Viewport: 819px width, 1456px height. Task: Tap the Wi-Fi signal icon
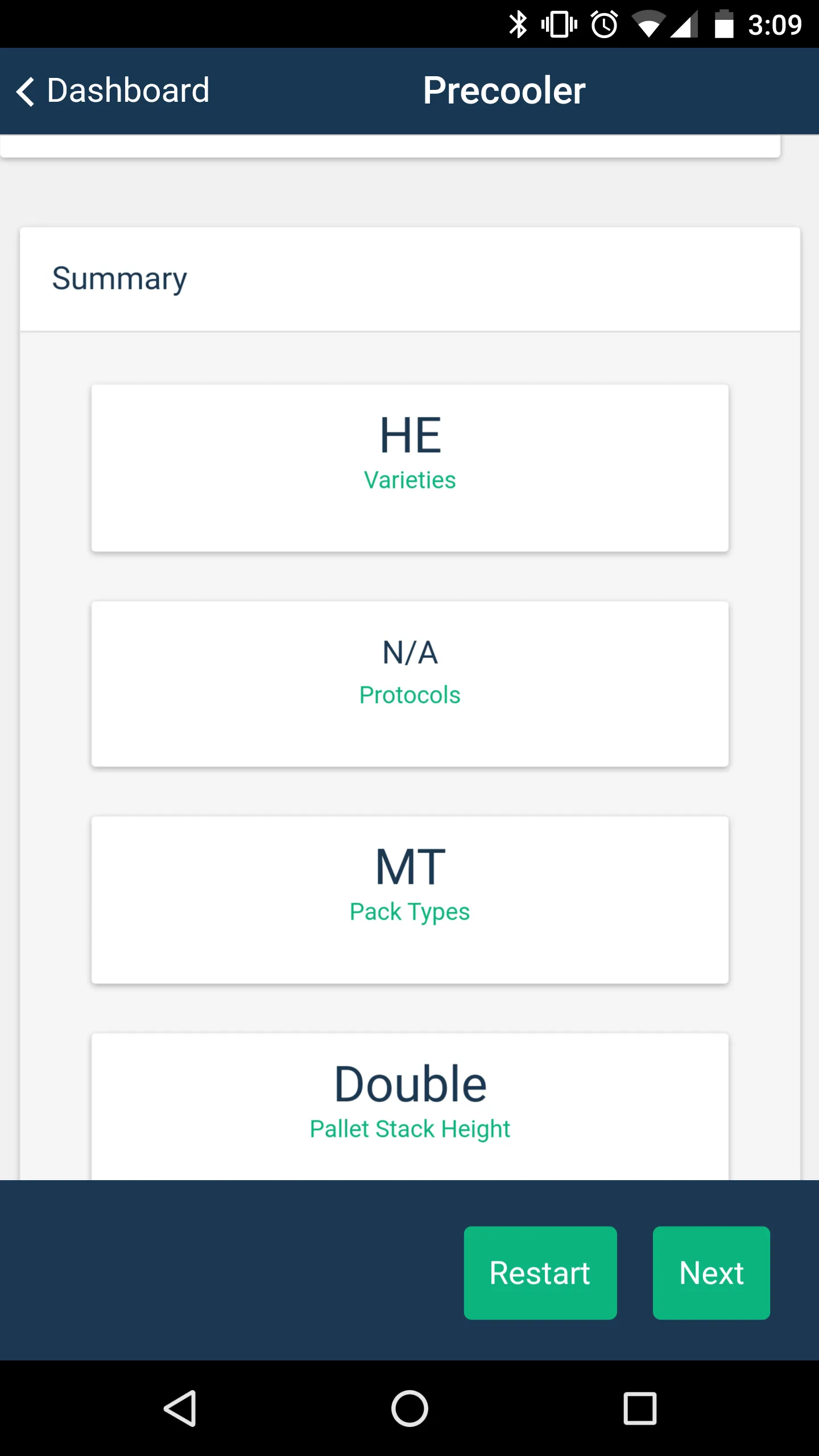pyautogui.click(x=648, y=24)
